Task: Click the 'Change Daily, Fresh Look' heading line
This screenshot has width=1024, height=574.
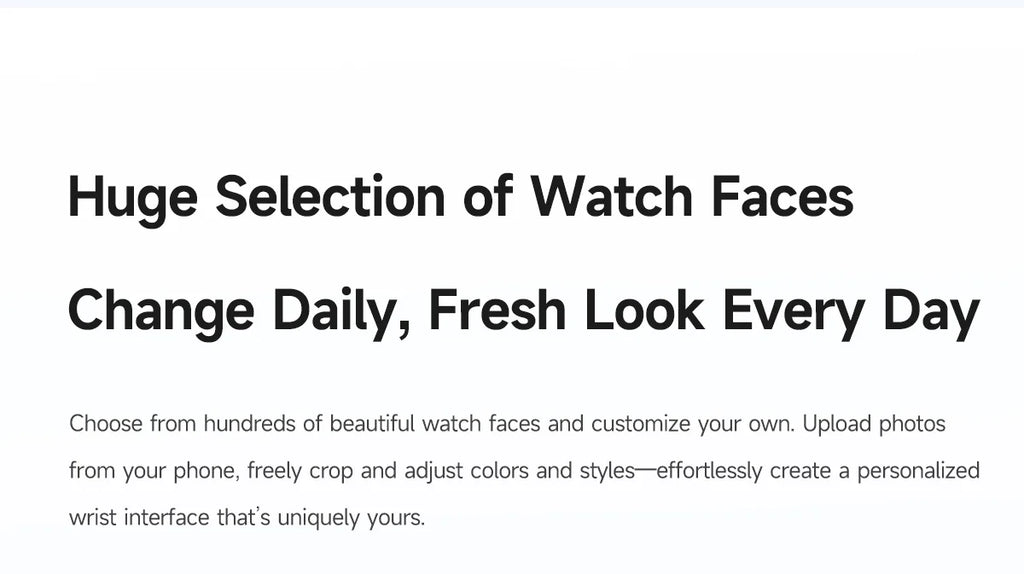Action: point(524,311)
